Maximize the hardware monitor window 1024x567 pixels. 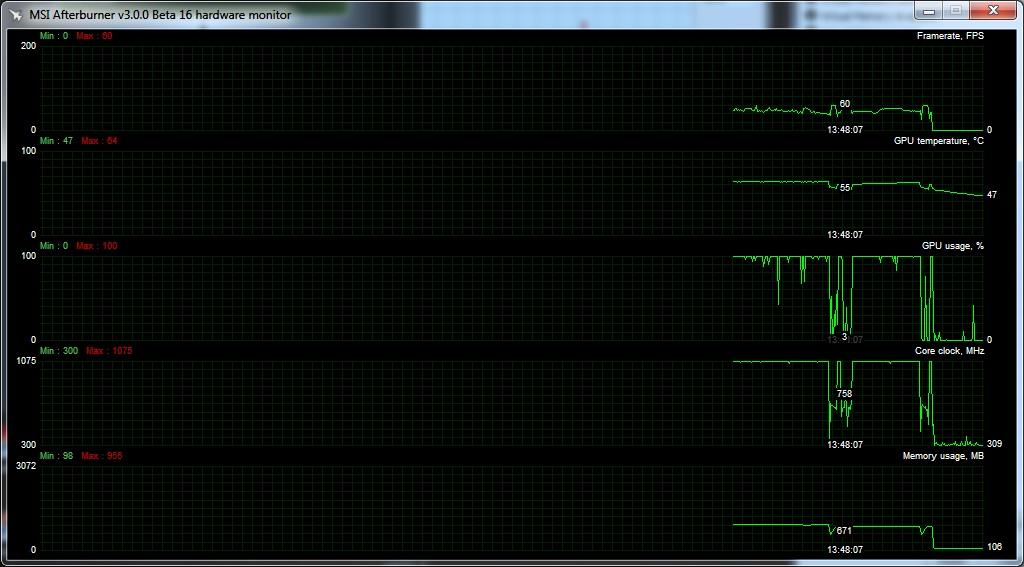(955, 11)
